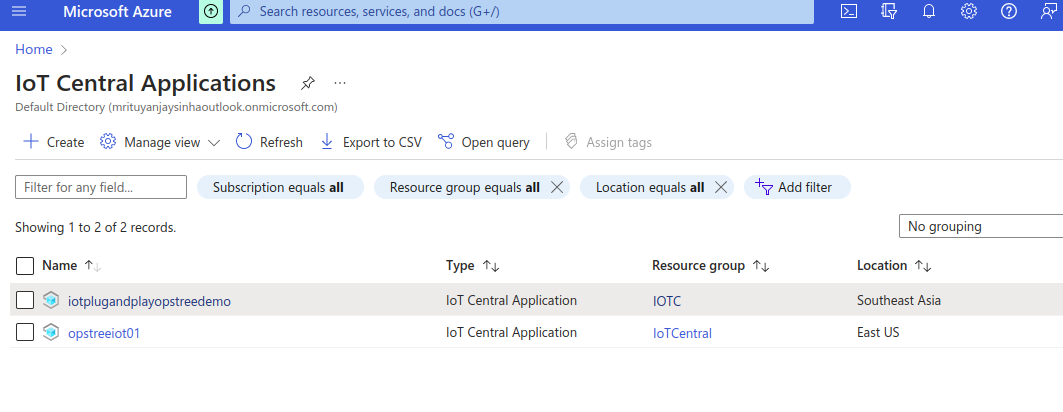Click Export to CSV
The height and width of the screenshot is (412, 1063).
click(370, 142)
